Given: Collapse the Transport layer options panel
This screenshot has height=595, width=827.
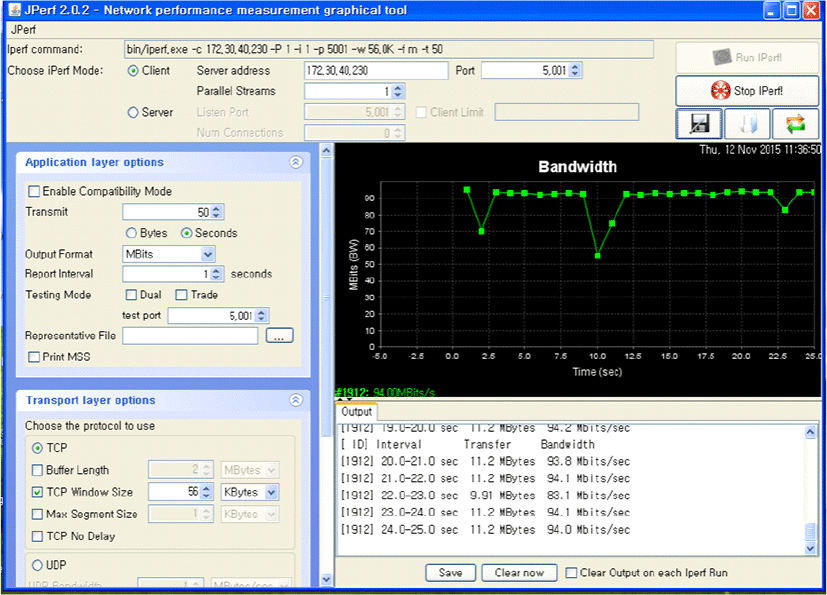Looking at the screenshot, I should tap(296, 400).
